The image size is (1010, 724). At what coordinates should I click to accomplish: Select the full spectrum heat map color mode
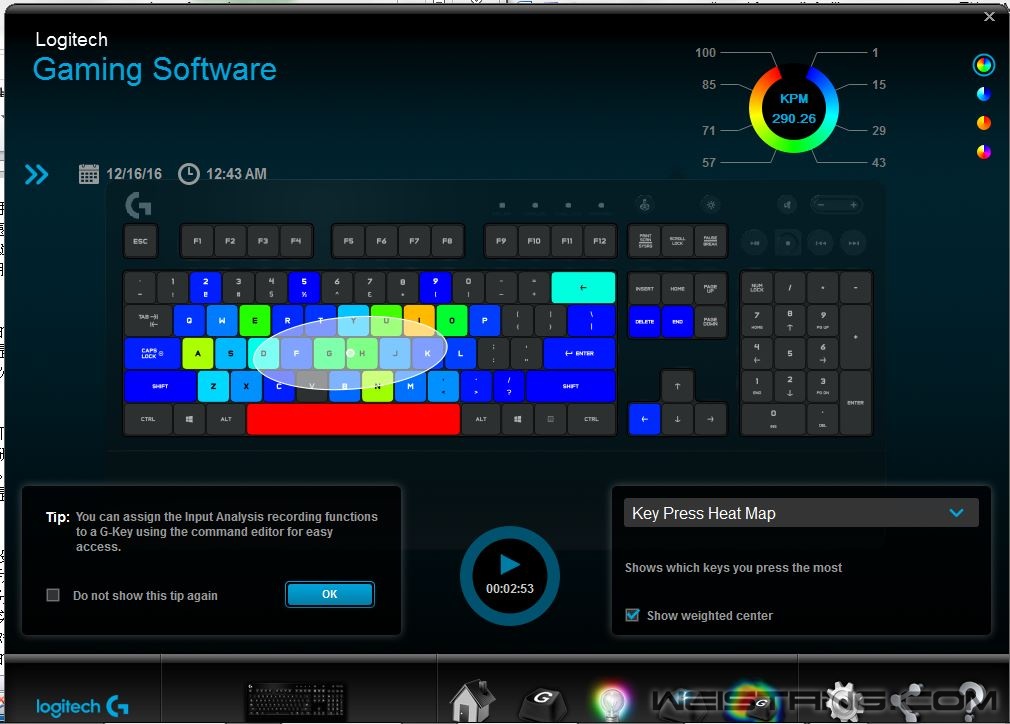(983, 64)
